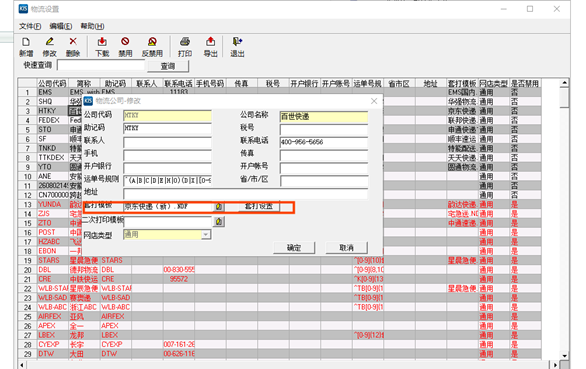
Task: Focus the 快速查询 search field
Action: [x=101, y=65]
